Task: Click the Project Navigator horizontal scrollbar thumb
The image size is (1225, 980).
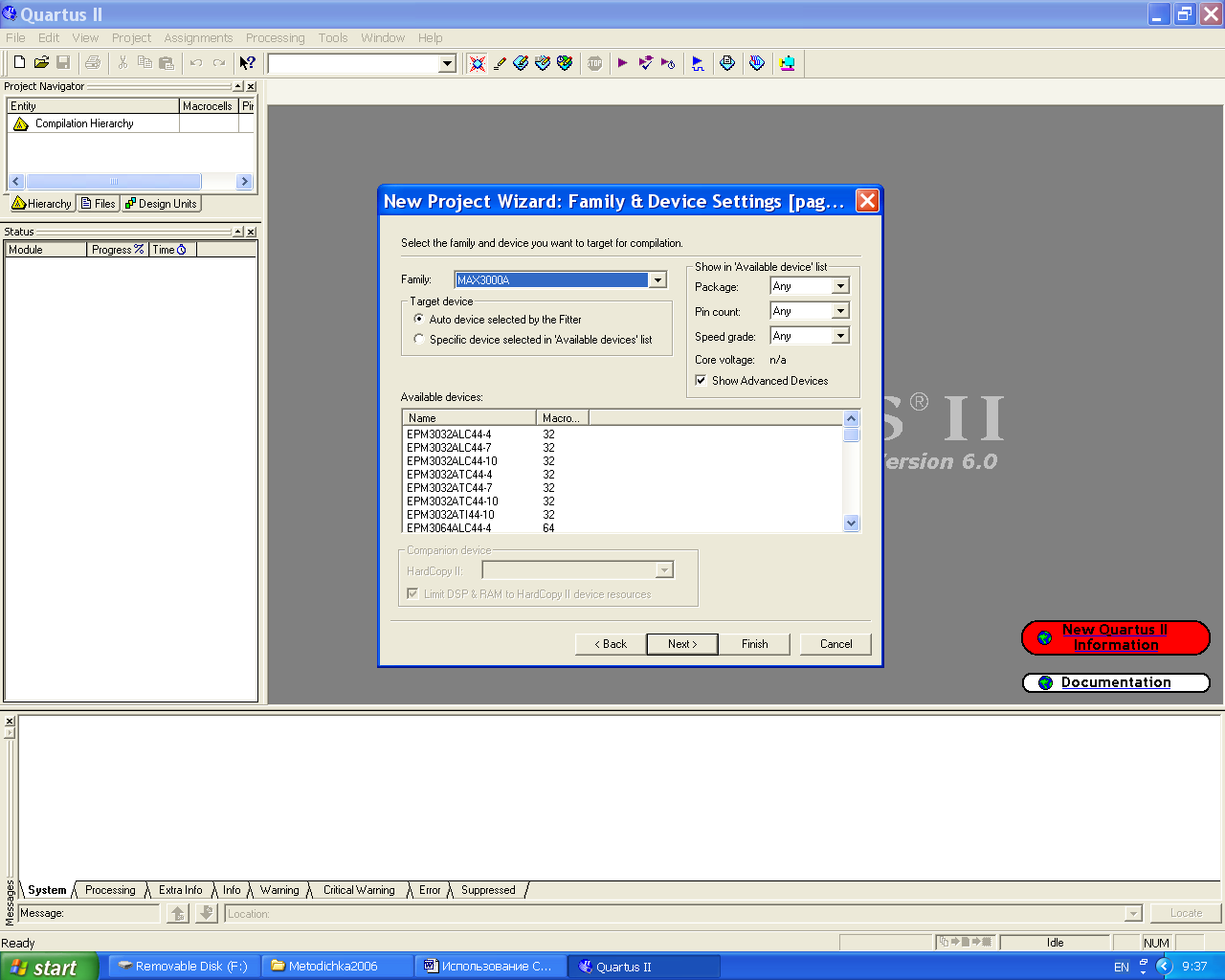Action: (113, 181)
